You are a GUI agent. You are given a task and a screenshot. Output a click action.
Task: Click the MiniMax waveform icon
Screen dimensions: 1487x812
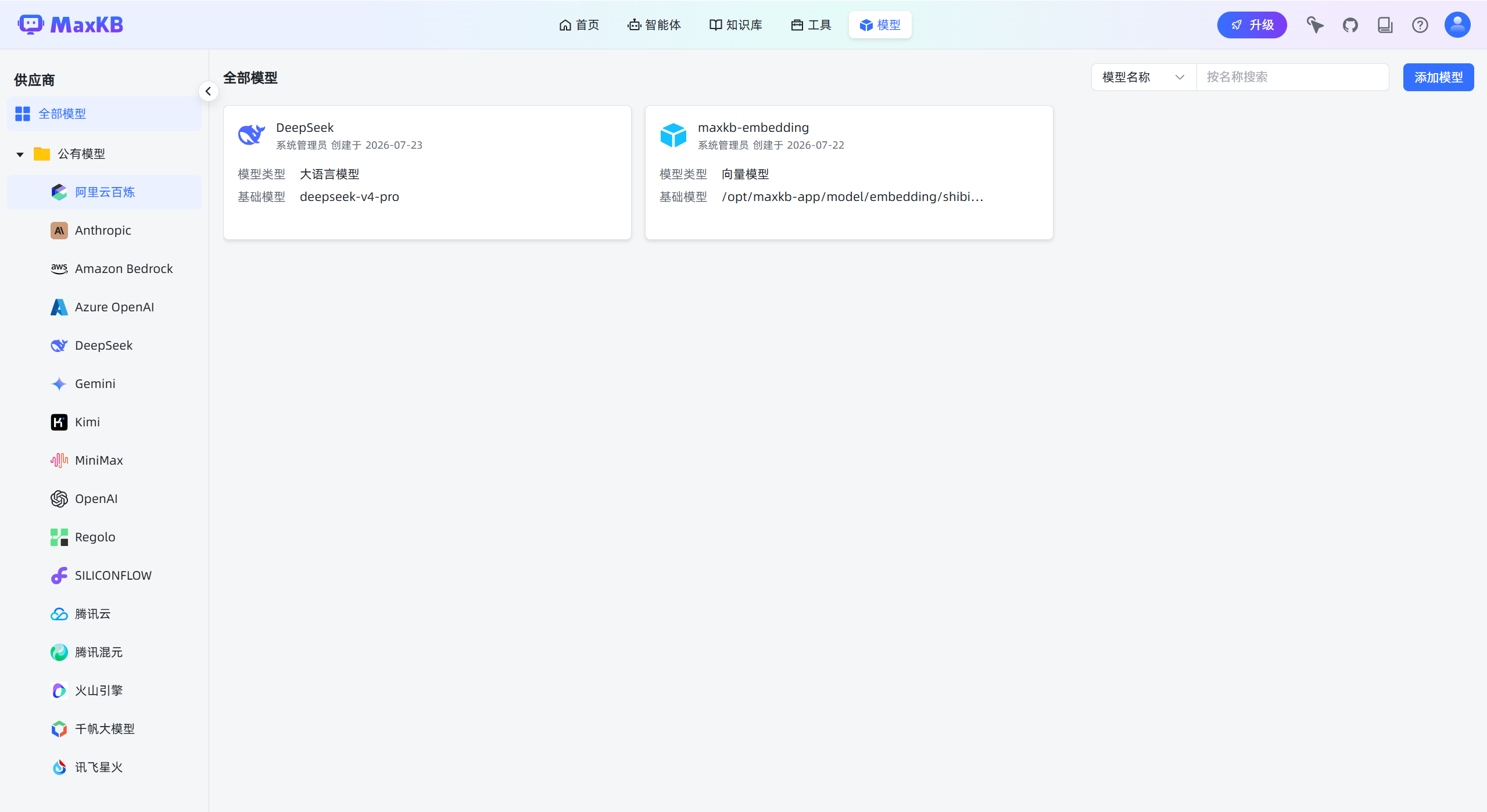click(59, 461)
